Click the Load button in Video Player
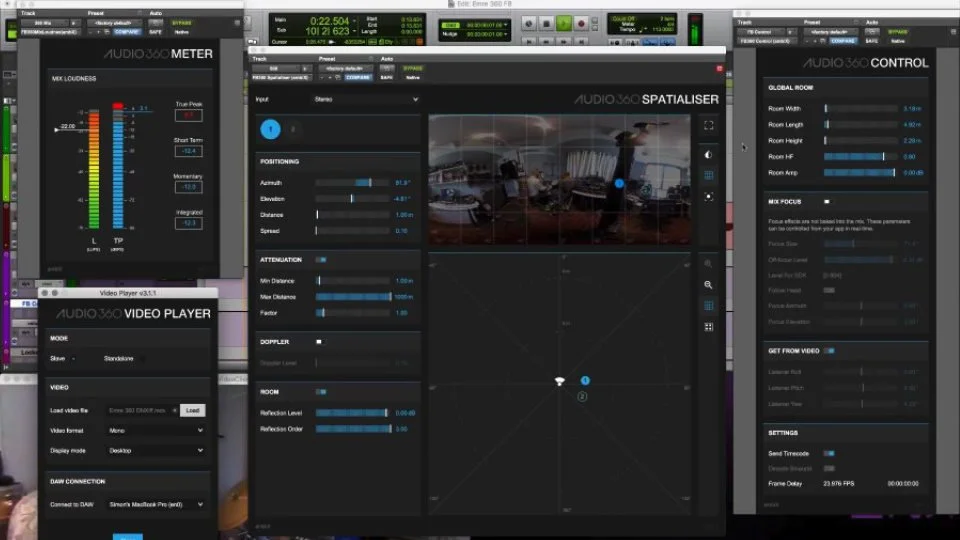Image resolution: width=960 pixels, height=540 pixels. (193, 411)
